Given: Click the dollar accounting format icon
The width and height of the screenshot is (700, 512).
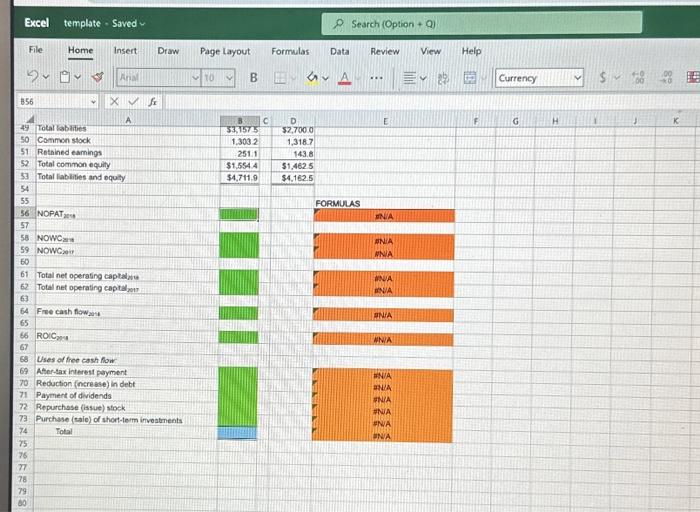Looking at the screenshot, I should click(603, 78).
